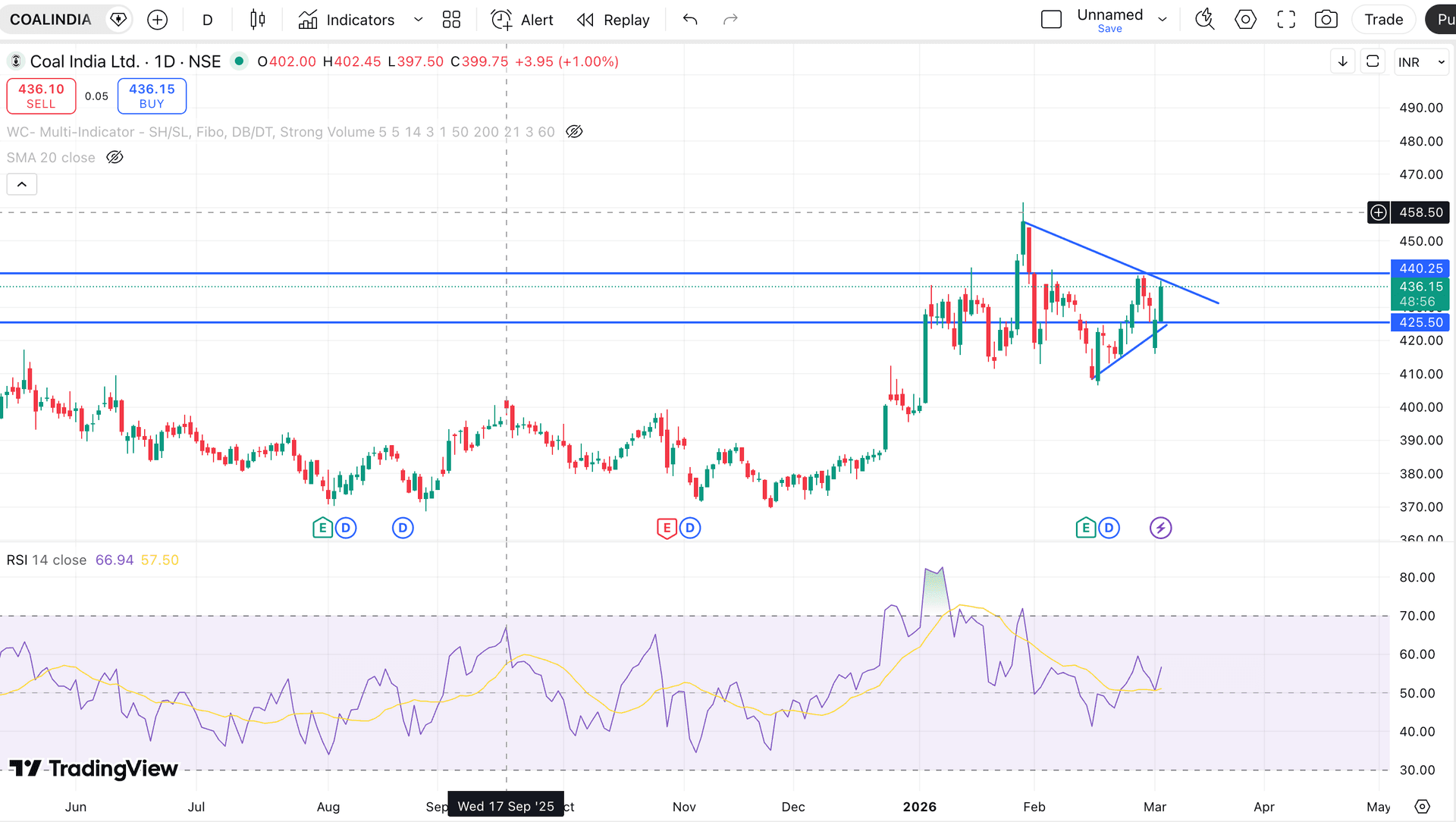Click the RSI moving average value 57.50
The height and width of the screenshot is (822, 1456).
[160, 560]
